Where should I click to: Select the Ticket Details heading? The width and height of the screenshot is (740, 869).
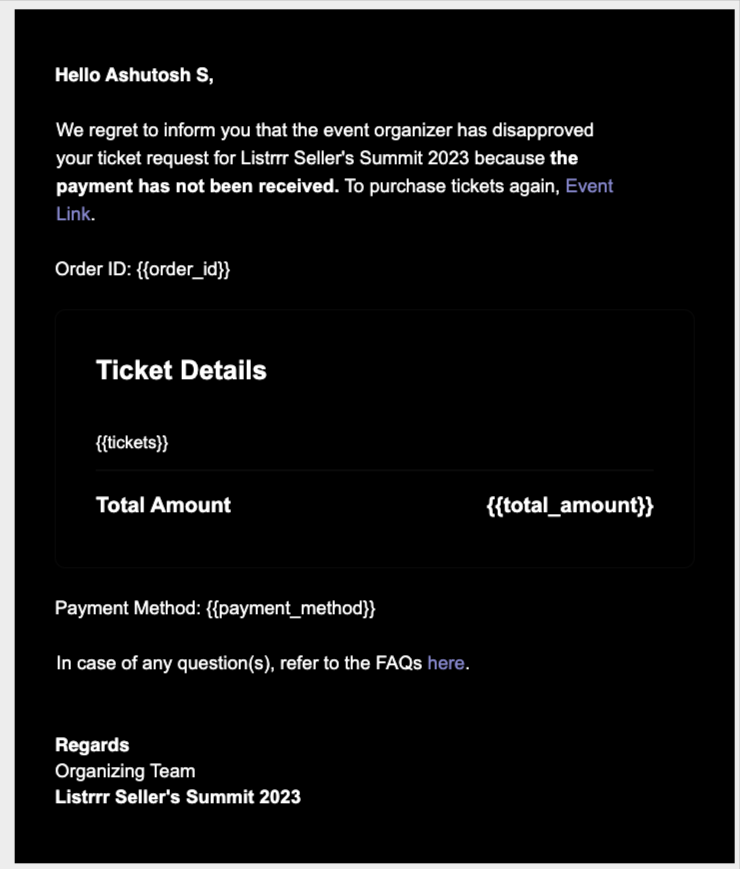(181, 371)
